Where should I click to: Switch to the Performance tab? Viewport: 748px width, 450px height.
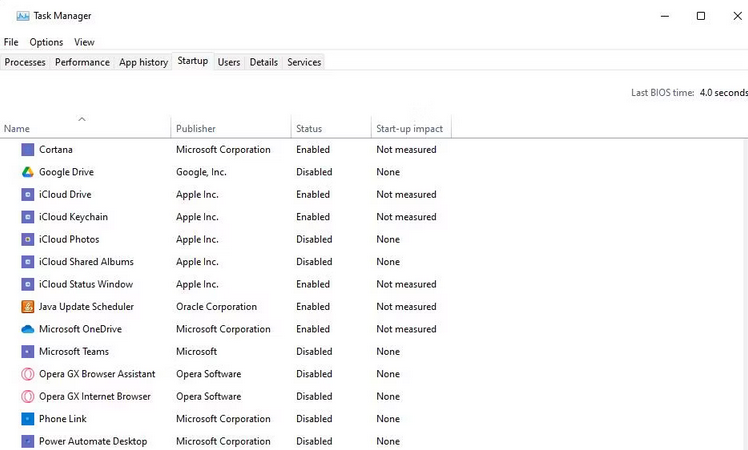82,62
